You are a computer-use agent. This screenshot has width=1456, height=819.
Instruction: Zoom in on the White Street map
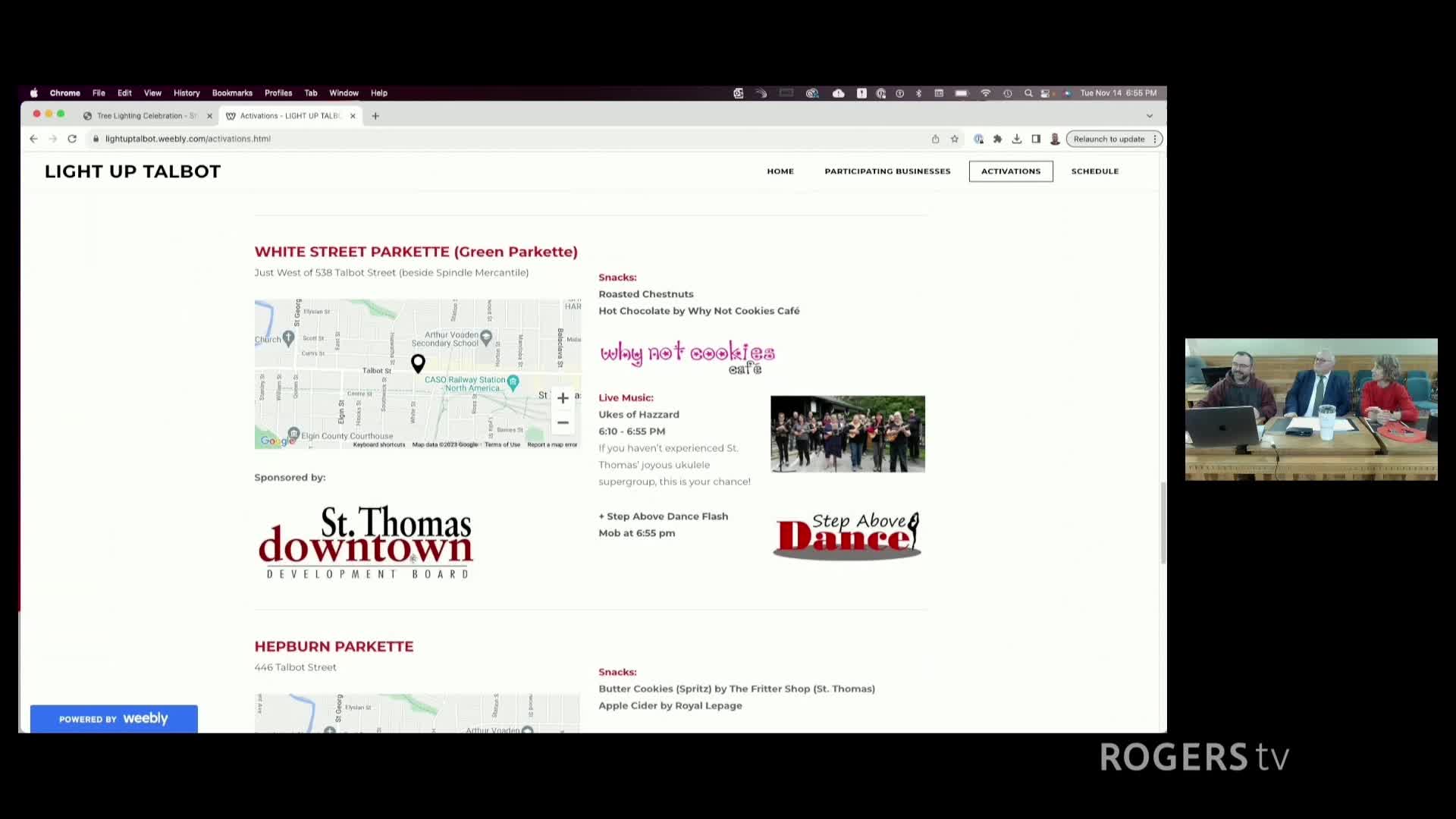[x=563, y=398]
